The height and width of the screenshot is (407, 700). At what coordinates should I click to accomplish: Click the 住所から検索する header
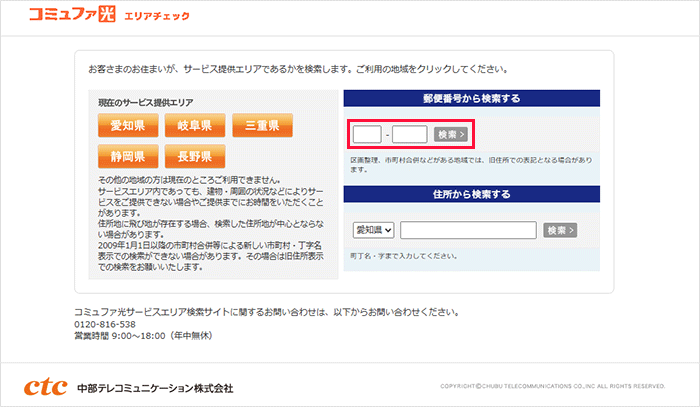[471, 194]
